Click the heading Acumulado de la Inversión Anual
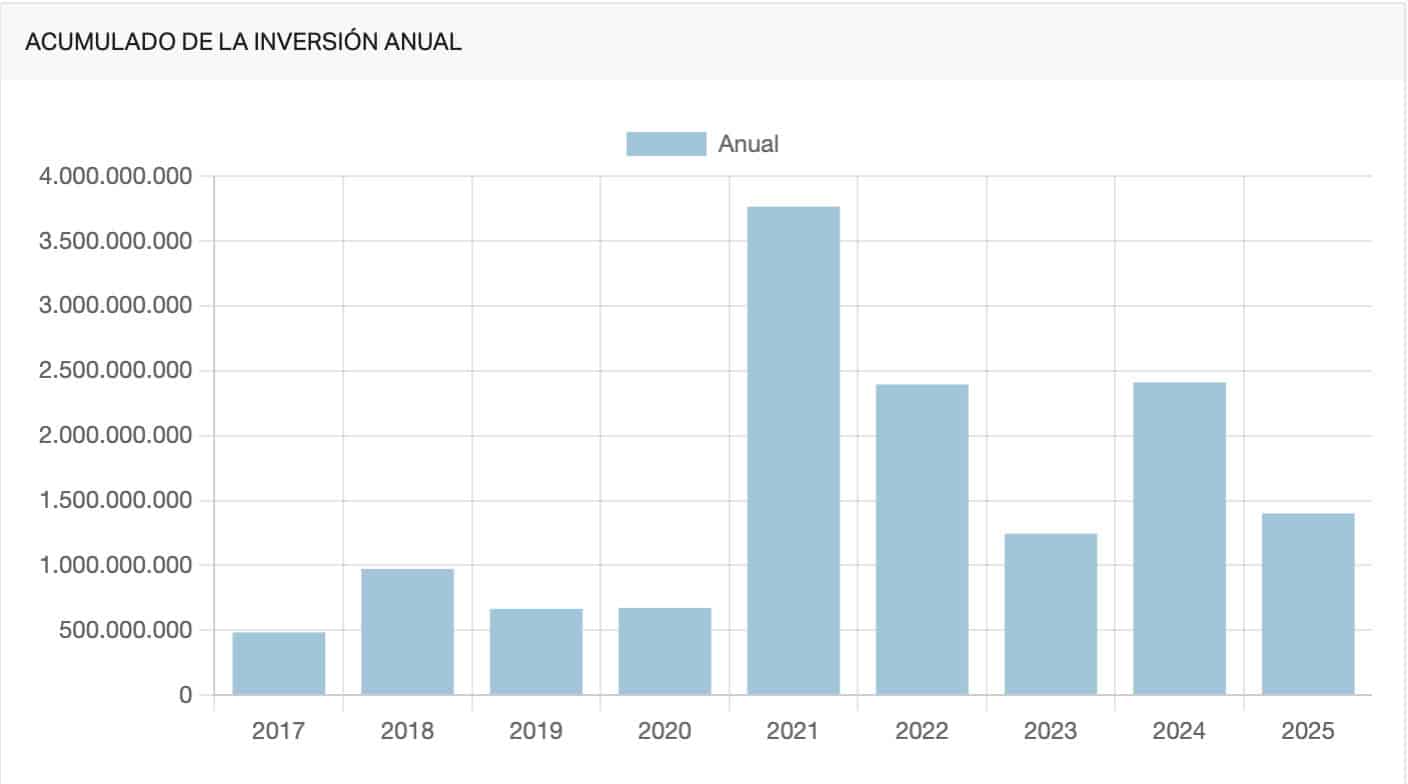 (243, 42)
